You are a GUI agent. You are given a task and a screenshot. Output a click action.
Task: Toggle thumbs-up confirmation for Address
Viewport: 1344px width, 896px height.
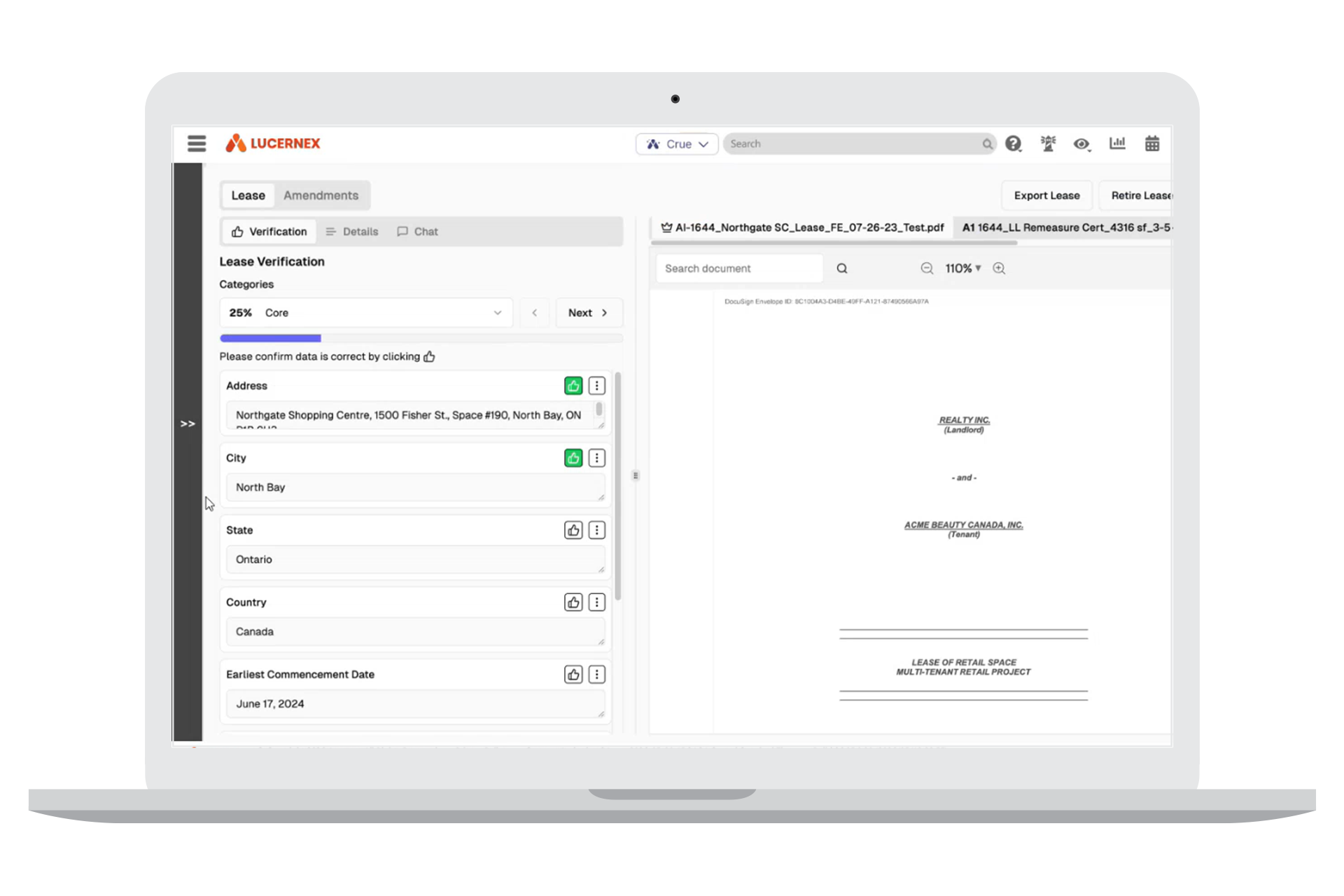coord(573,386)
